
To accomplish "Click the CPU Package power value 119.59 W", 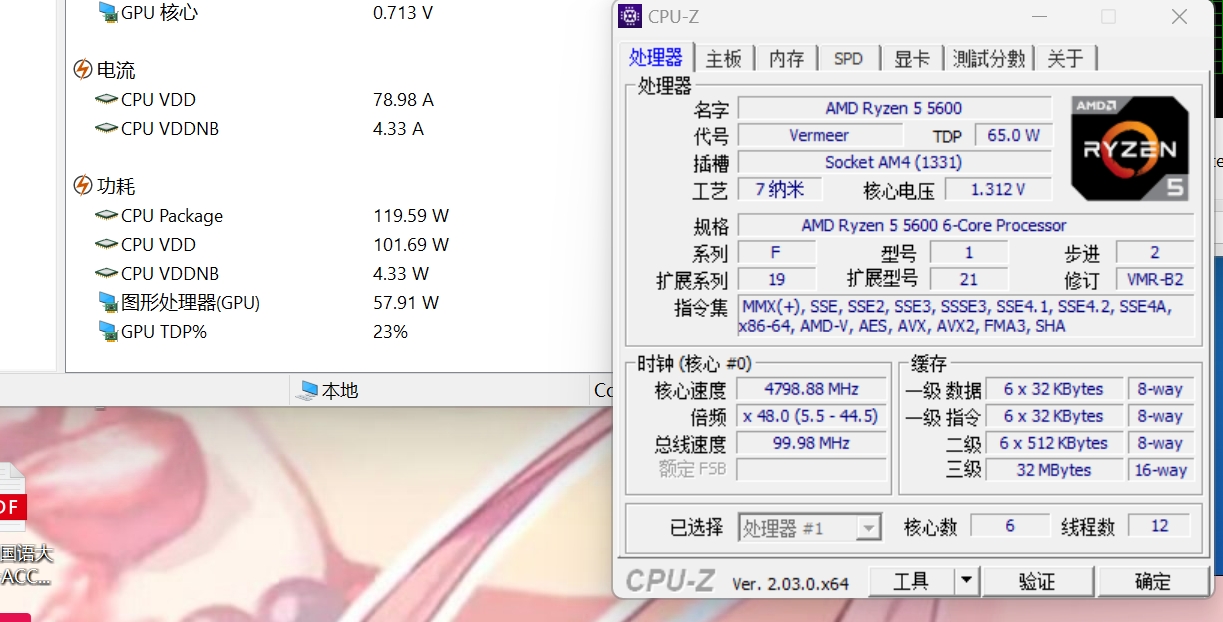I will 411,216.
